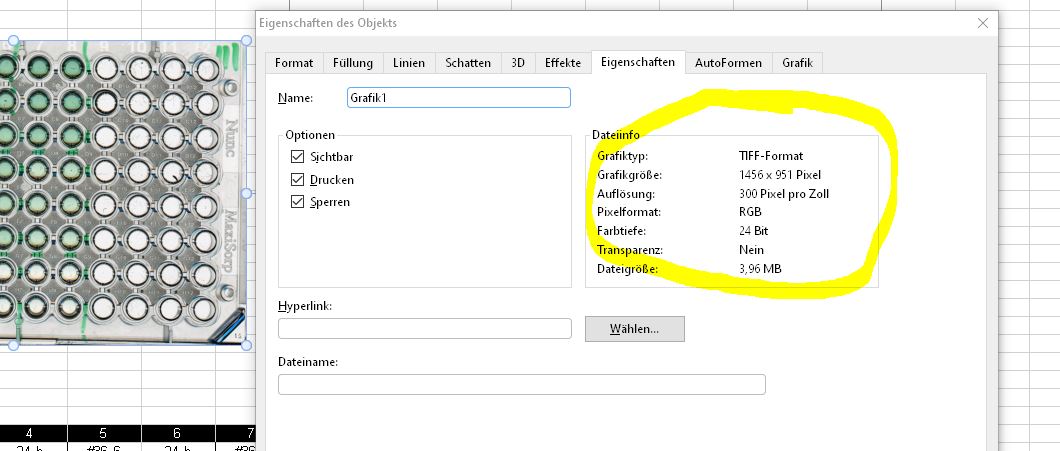This screenshot has height=451, width=1060.
Task: Go to the Schatten tab
Action: click(x=468, y=63)
